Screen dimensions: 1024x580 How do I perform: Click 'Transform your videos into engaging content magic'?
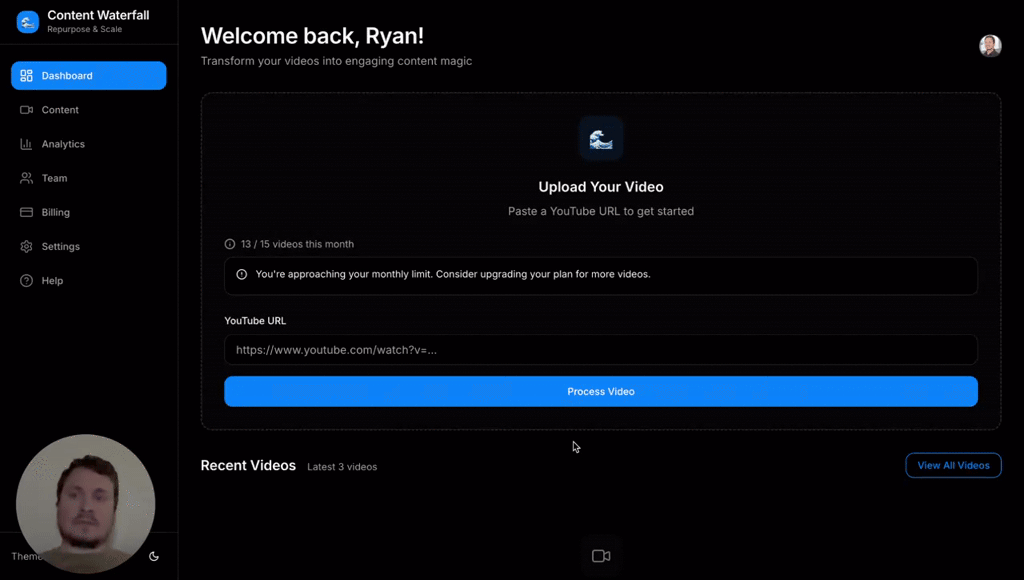pyautogui.click(x=336, y=61)
